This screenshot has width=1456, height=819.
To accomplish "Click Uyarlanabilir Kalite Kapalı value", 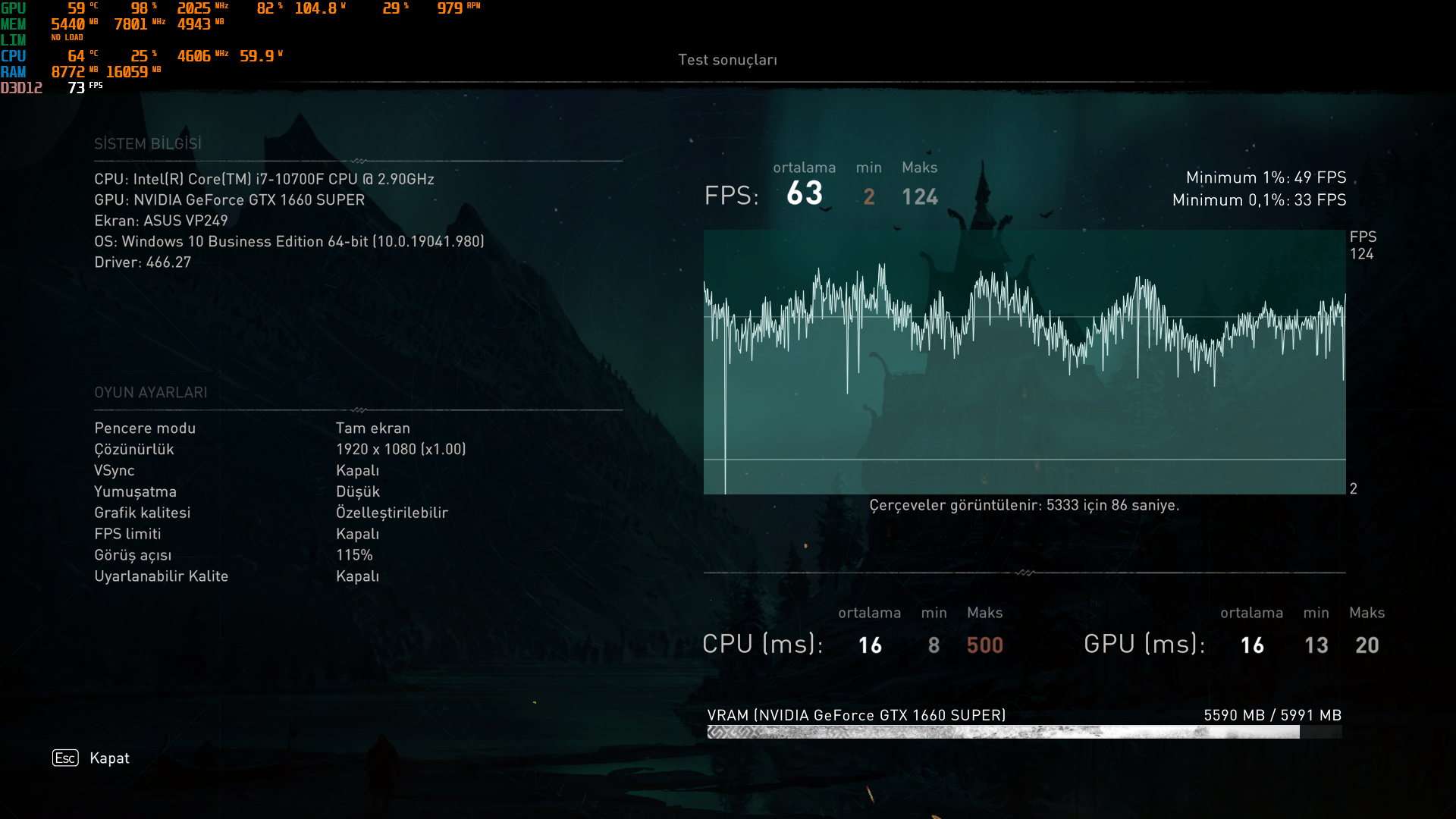I will coord(357,576).
